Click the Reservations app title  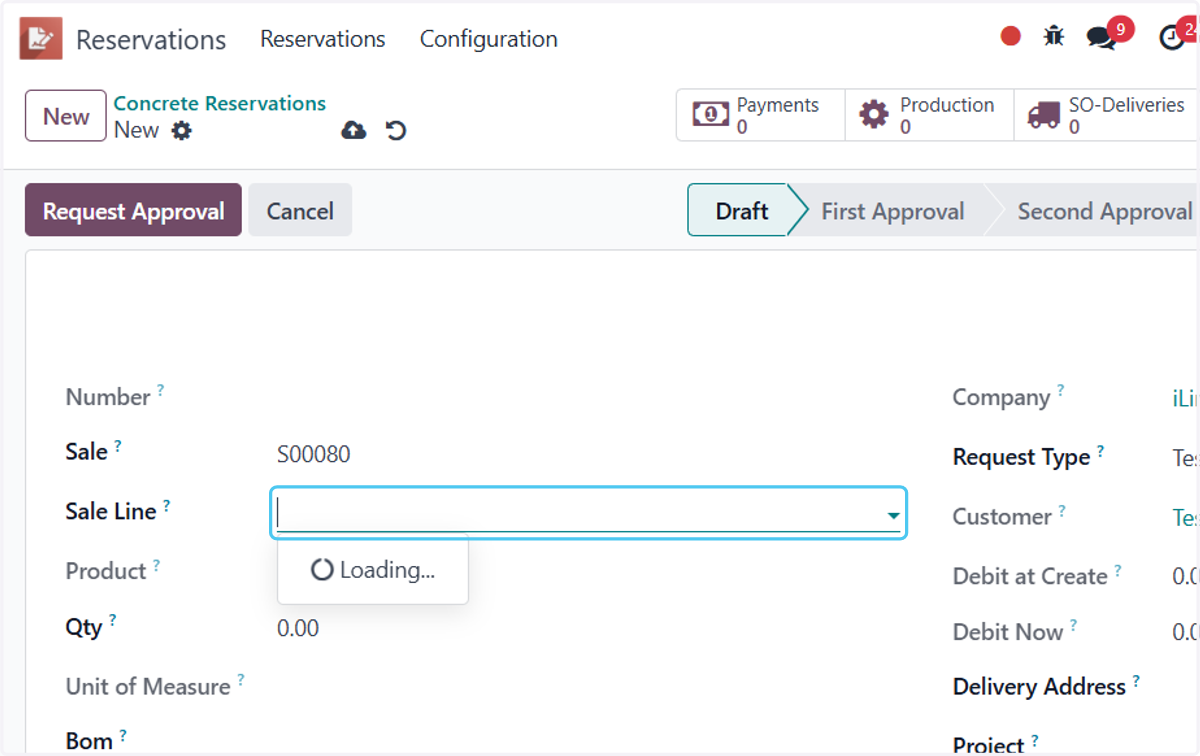tap(151, 40)
